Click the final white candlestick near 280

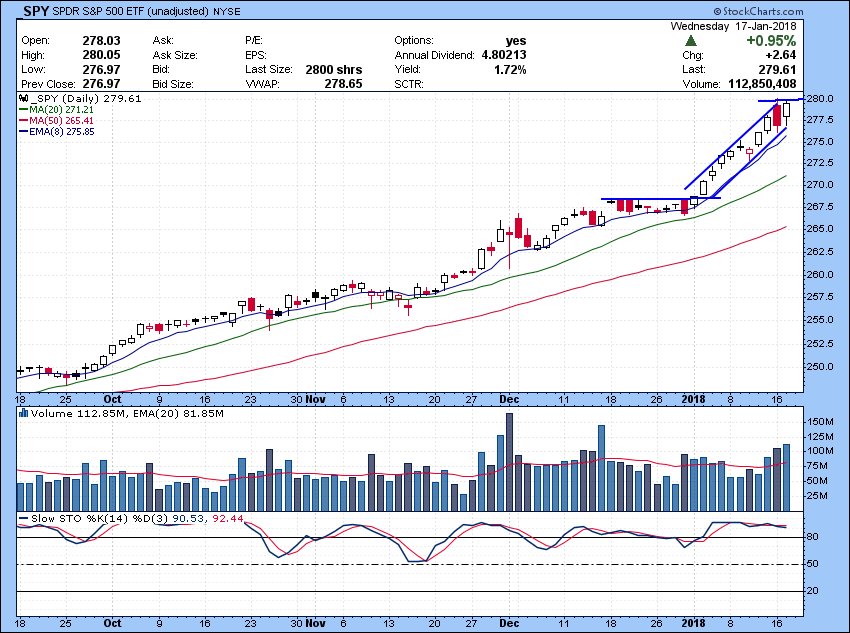coord(786,111)
